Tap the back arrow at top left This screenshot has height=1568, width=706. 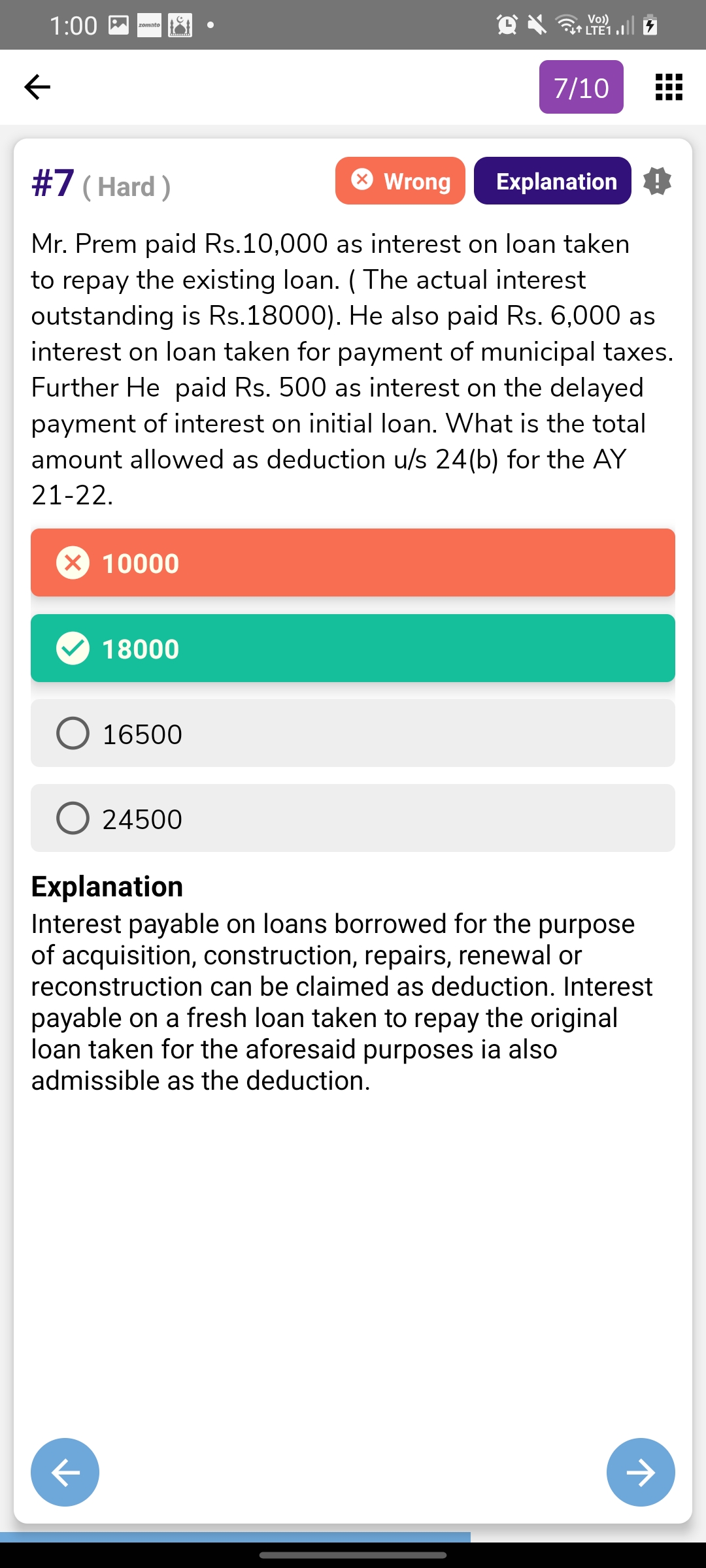point(37,87)
